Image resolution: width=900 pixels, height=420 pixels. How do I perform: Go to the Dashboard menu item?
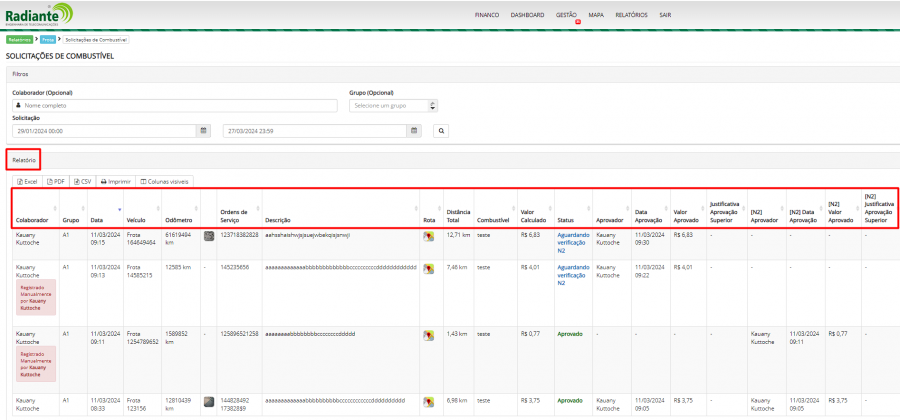click(527, 15)
